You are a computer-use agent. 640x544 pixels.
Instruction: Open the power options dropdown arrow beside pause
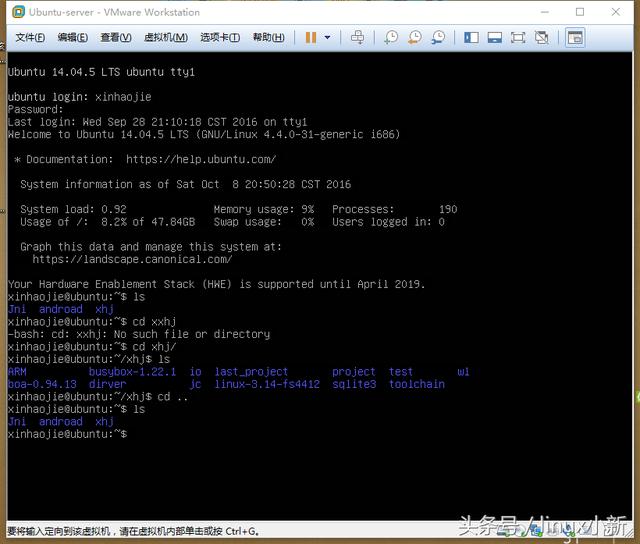coord(327,38)
